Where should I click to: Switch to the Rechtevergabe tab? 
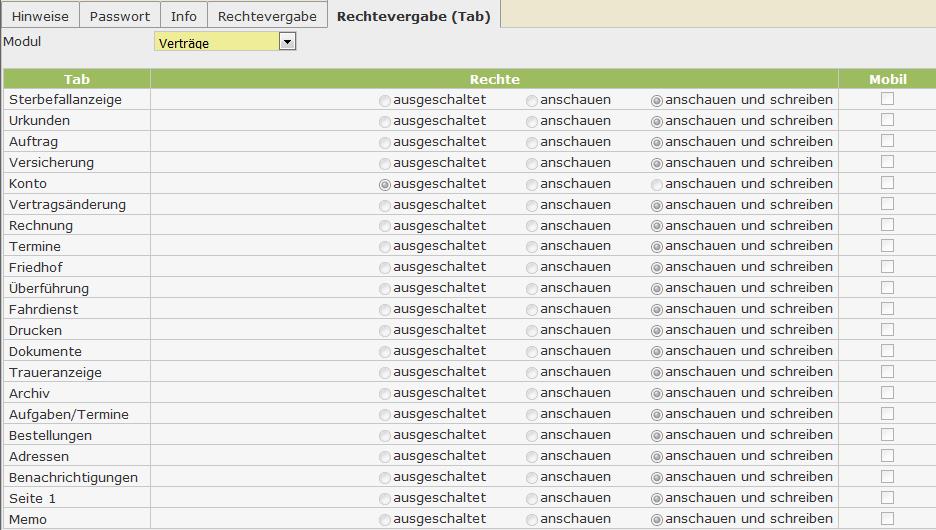267,16
